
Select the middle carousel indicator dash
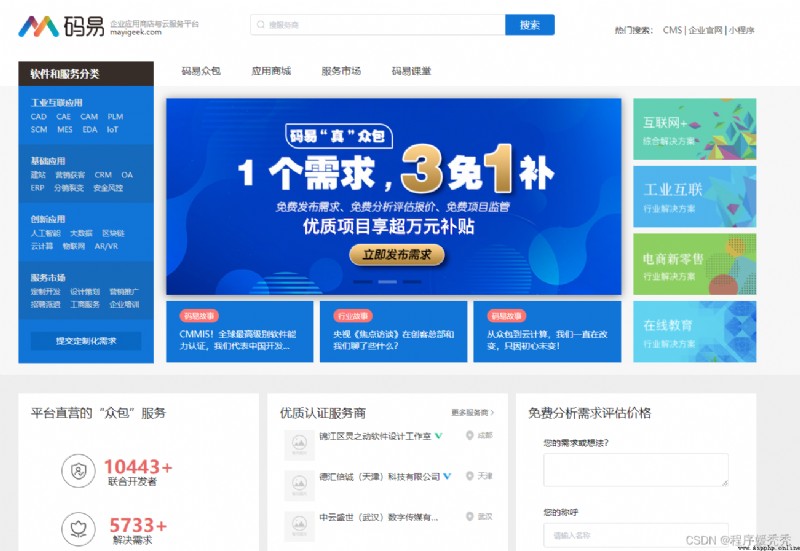coord(387,282)
